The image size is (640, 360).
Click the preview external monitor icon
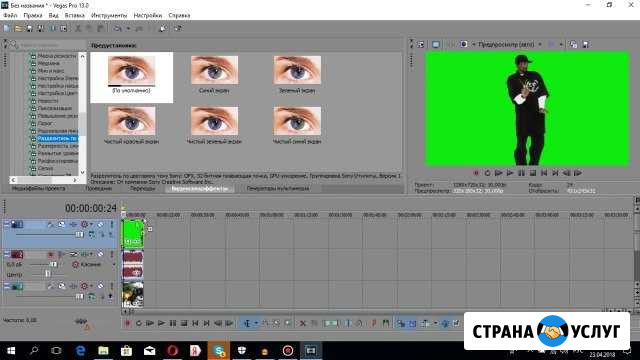436,44
